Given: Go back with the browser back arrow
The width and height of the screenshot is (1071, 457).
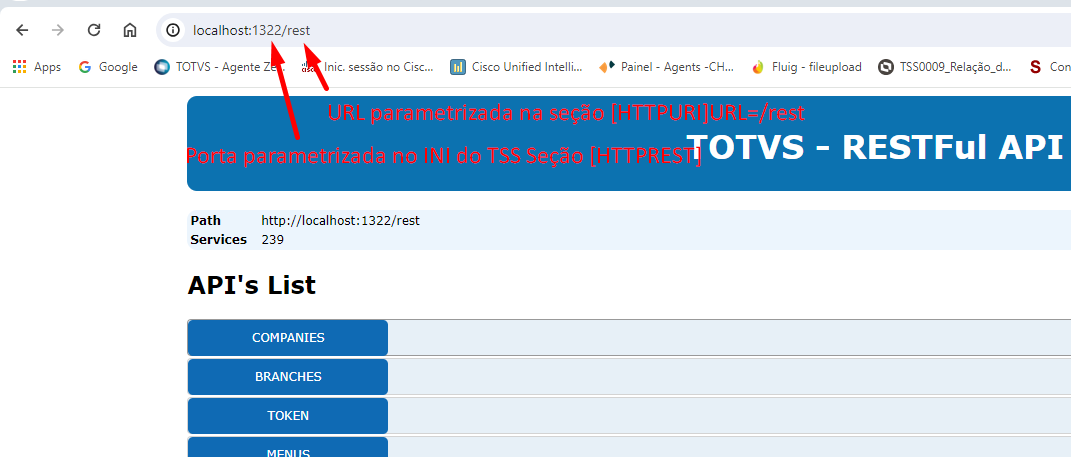Looking at the screenshot, I should (23, 30).
